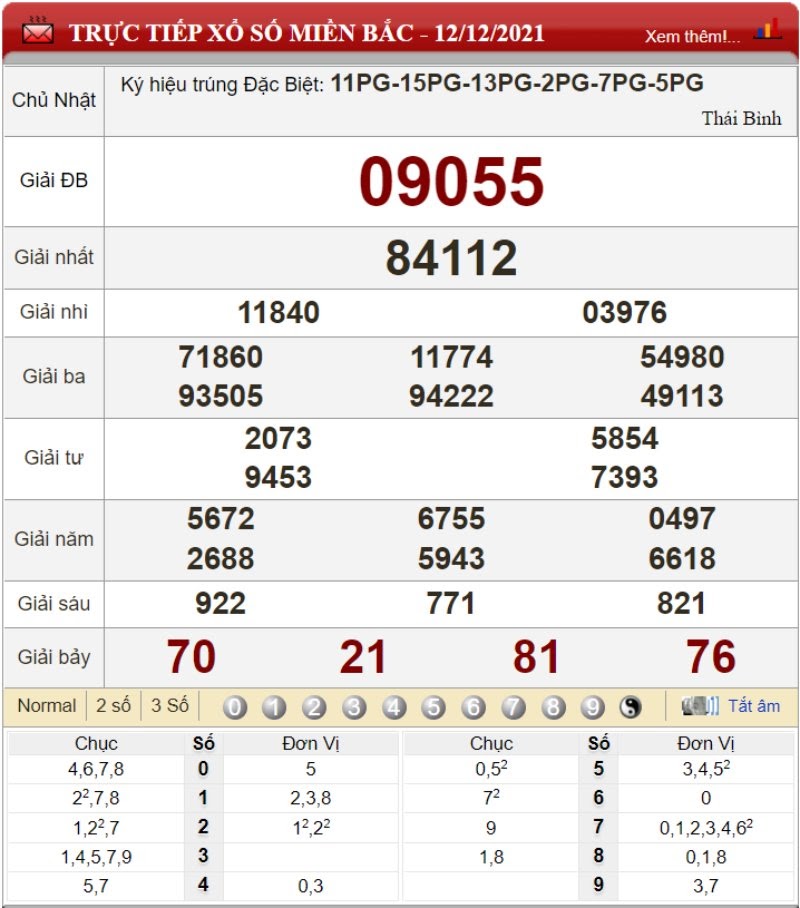Select digit 7 filter ball
This screenshot has height=908, width=800.
513,707
